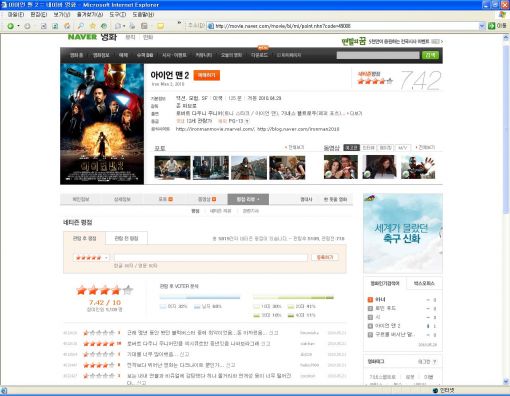The width and height of the screenshot is (510, 396).
Task: Click the Home icon in the toolbar
Action: click(x=67, y=26)
